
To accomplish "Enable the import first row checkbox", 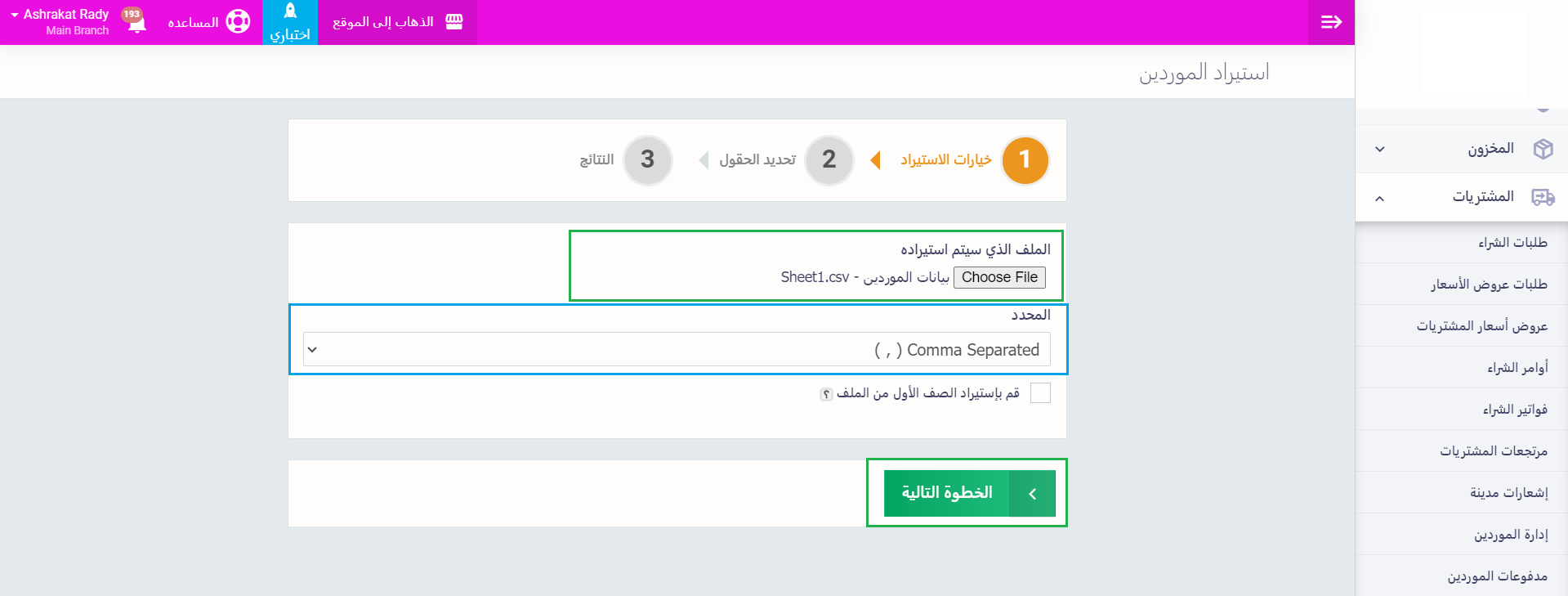I will (1040, 393).
